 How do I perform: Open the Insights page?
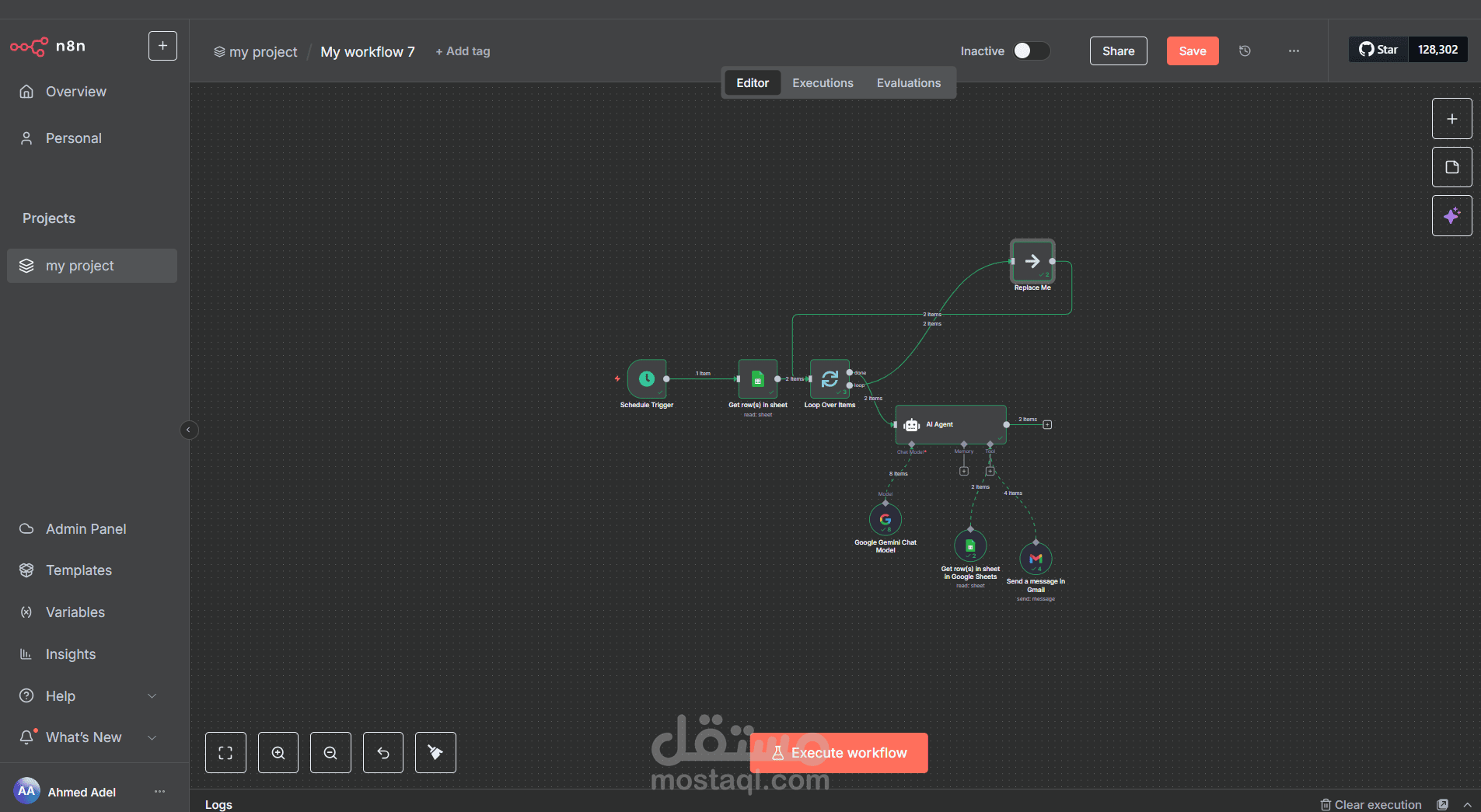click(x=92, y=654)
